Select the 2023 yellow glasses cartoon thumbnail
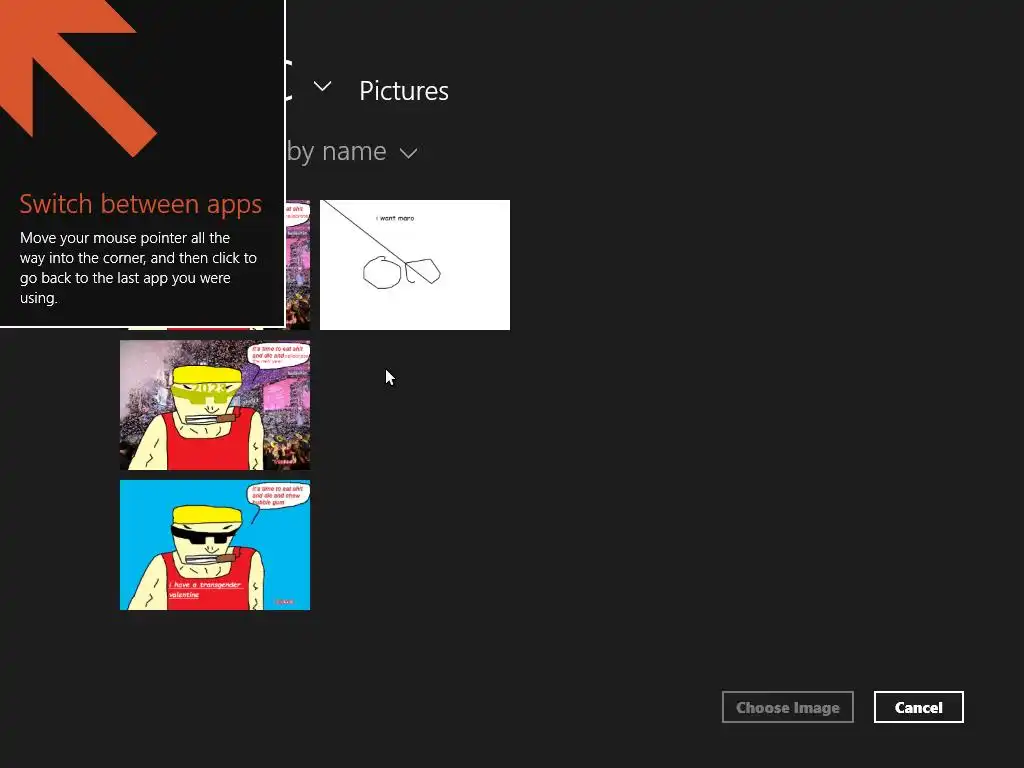 click(x=215, y=405)
